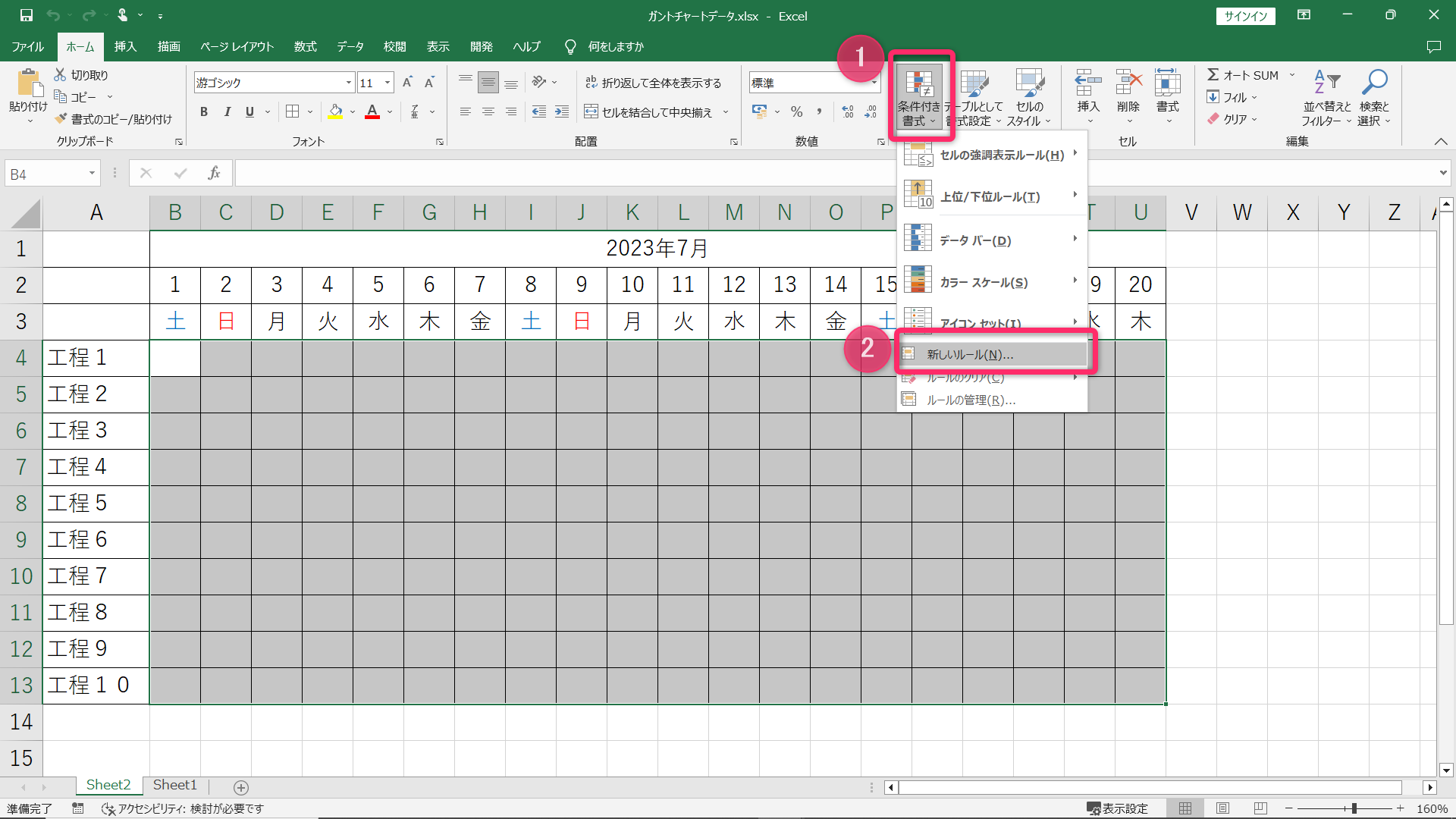Click the insert function fx icon
1456x819 pixels.
click(215, 174)
